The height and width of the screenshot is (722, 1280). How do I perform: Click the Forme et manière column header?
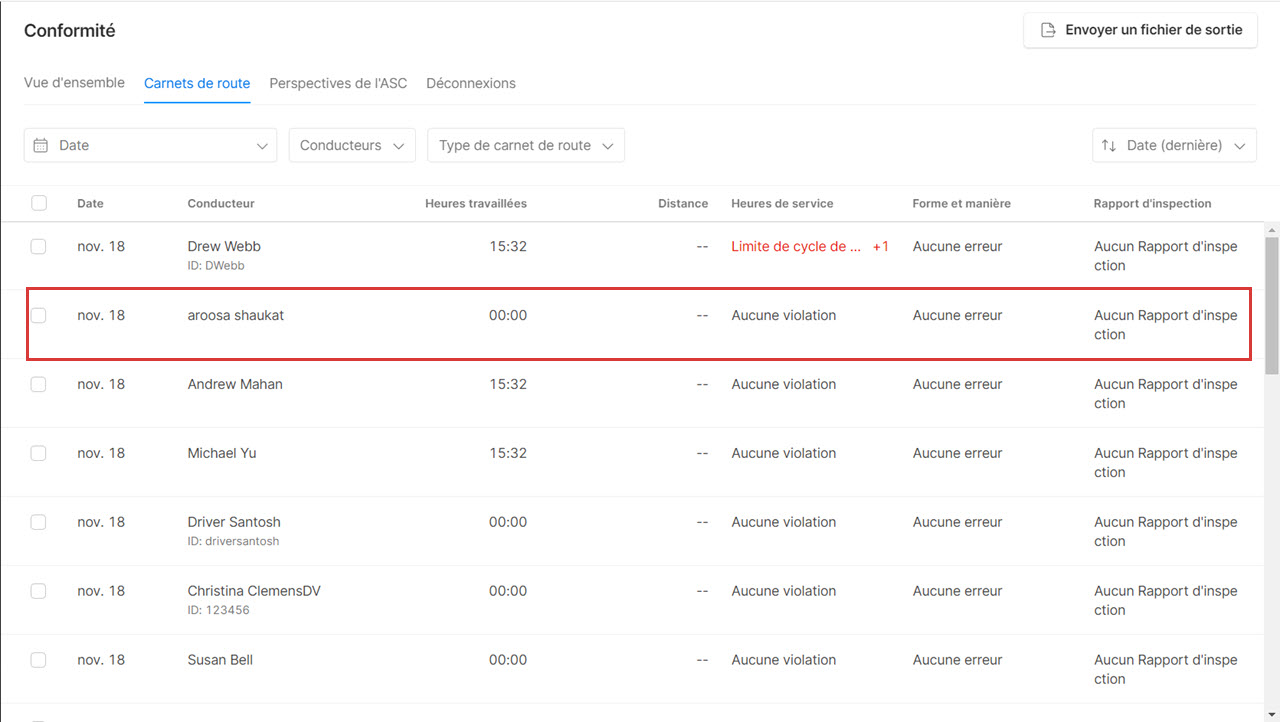tap(961, 203)
